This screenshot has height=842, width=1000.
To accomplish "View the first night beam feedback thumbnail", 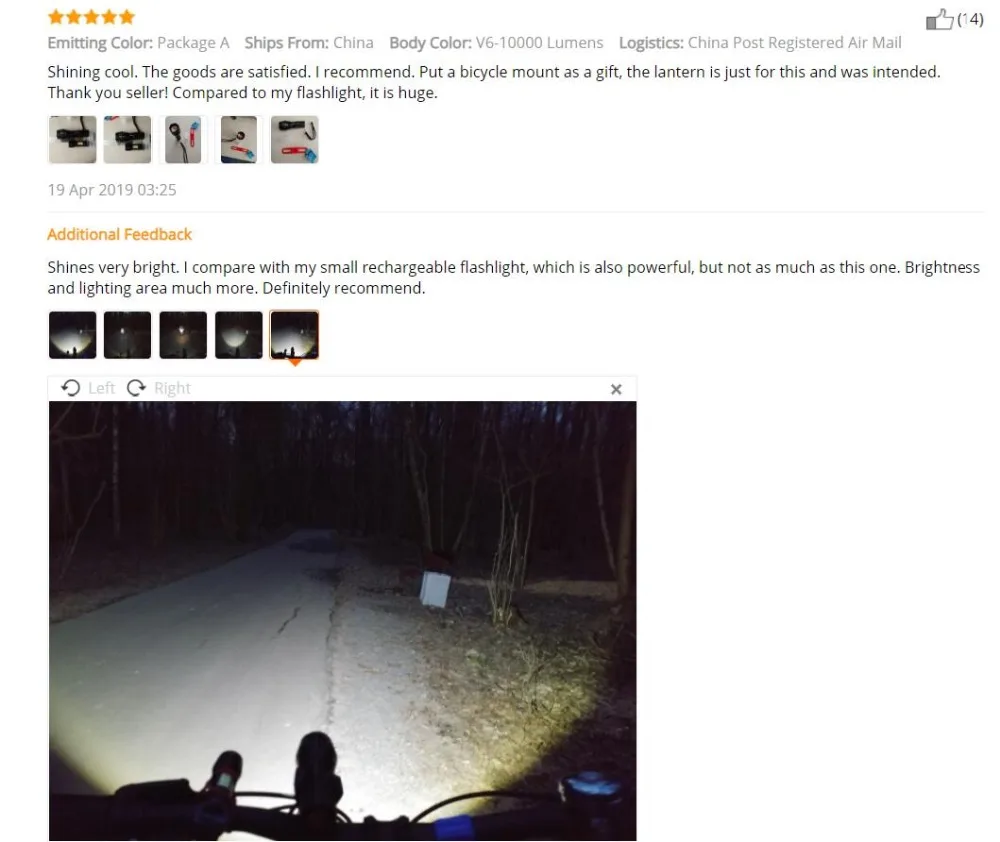I will pyautogui.click(x=72, y=335).
